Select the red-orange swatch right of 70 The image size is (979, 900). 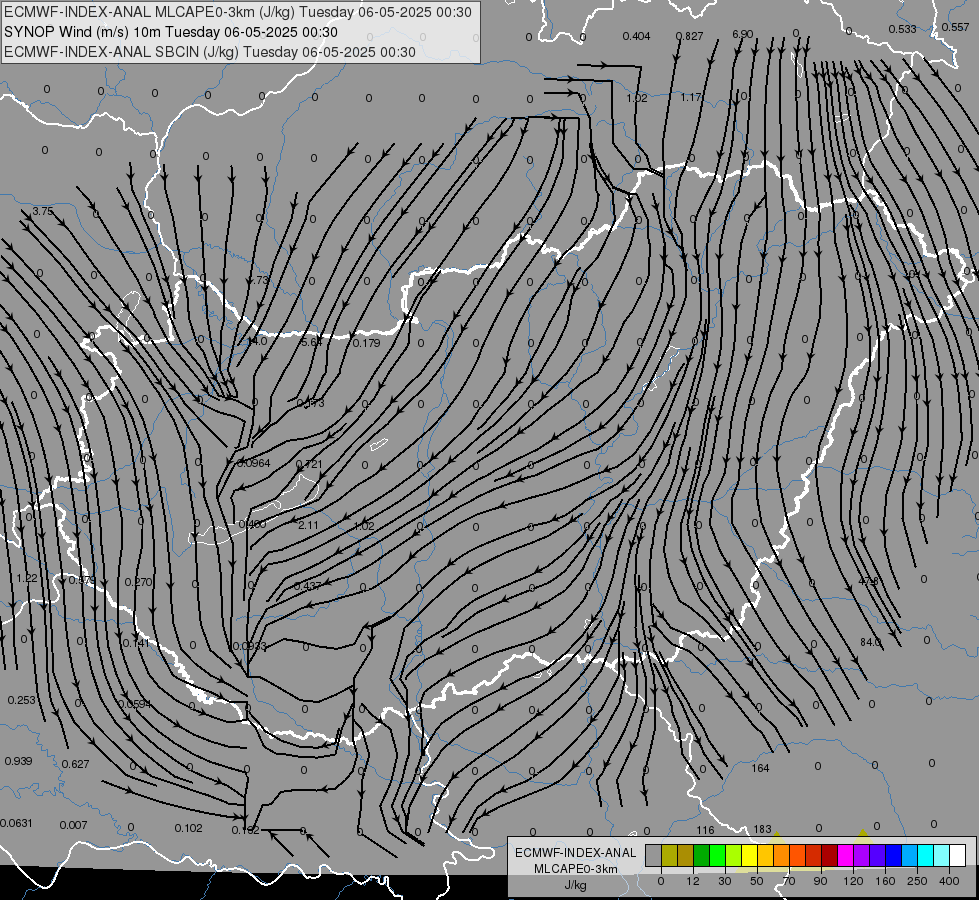coord(798,855)
